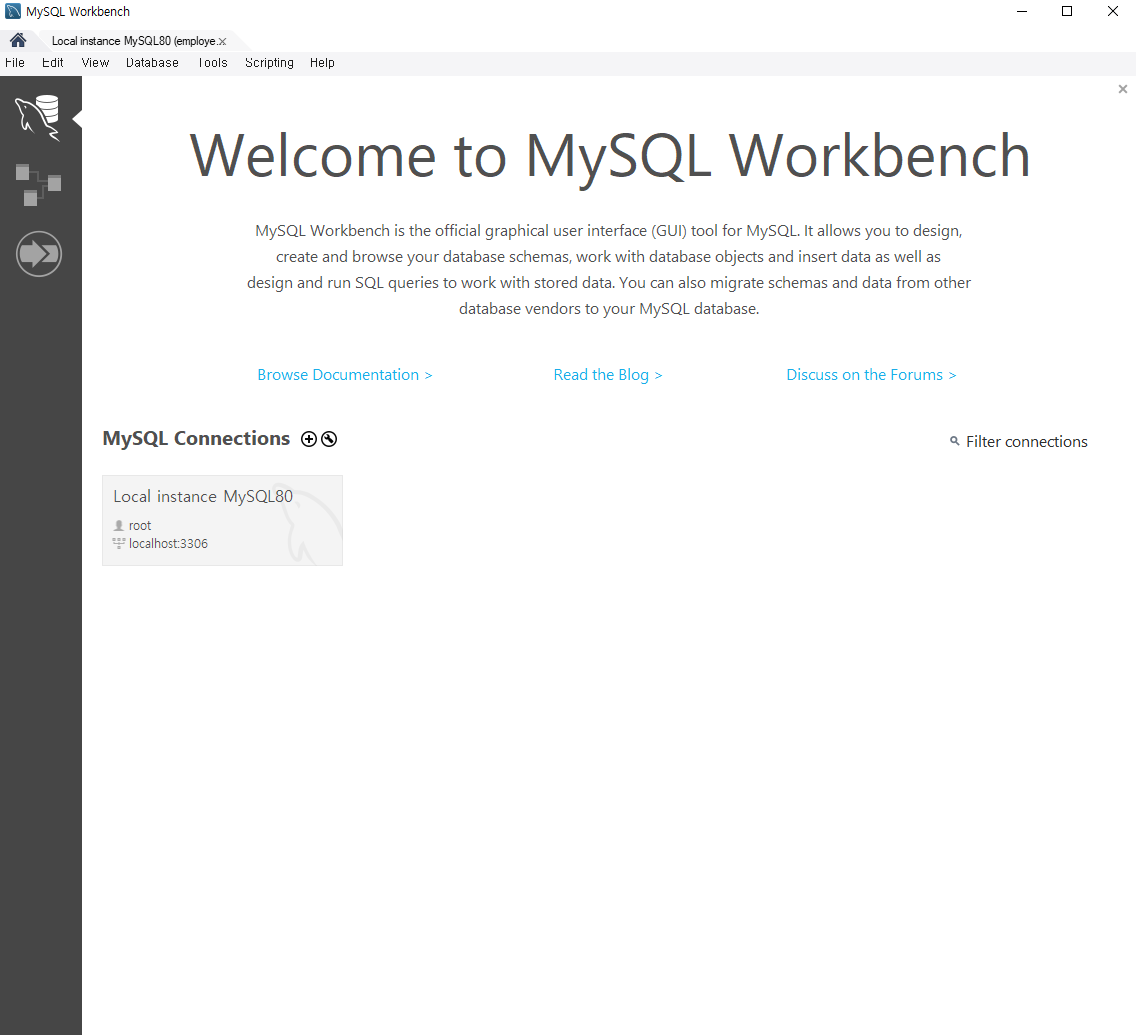This screenshot has width=1137, height=1036.
Task: Follow the Read the Blog link
Action: (608, 375)
